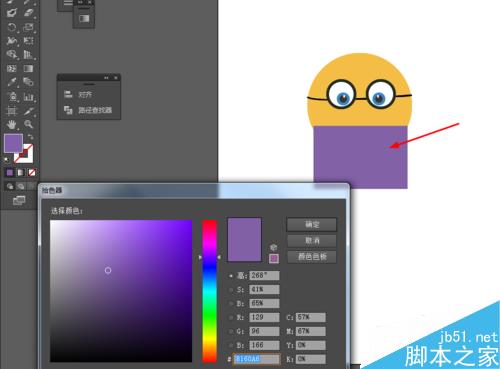
Task: Click the hex color field 8160A6
Action: [x=256, y=359]
